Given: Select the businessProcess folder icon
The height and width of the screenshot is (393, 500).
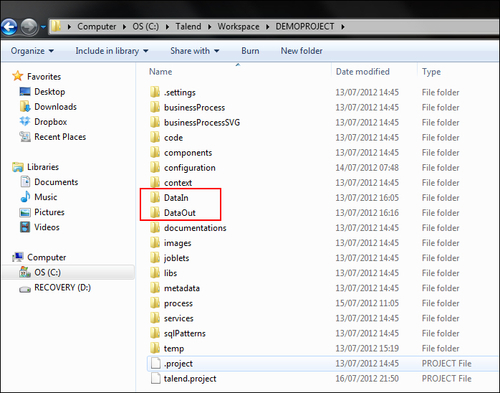Looking at the screenshot, I should click(155, 107).
